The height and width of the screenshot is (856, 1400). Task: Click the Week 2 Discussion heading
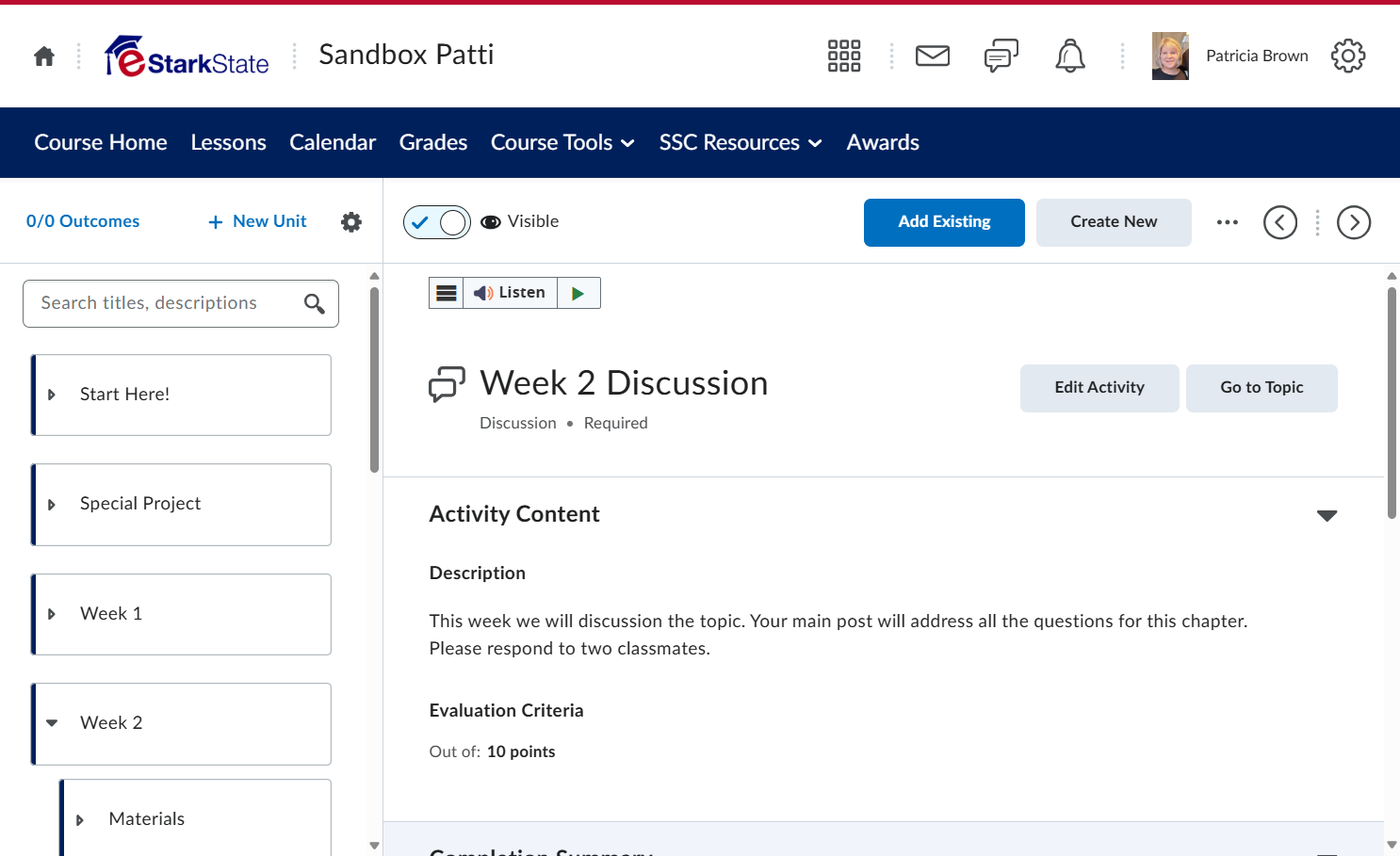tap(624, 383)
